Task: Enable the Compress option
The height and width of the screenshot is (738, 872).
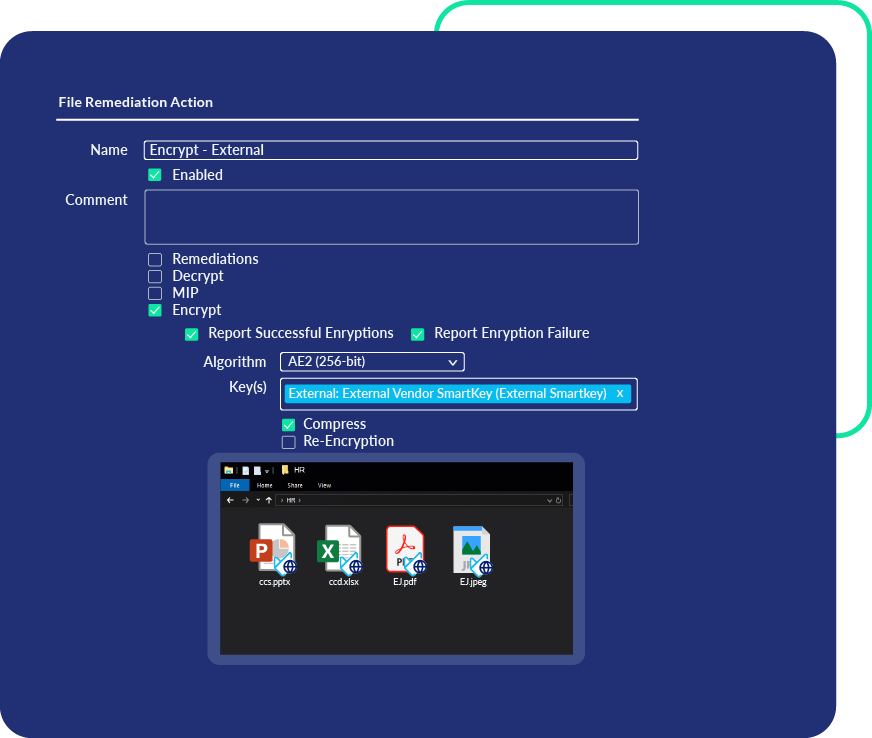Action: [288, 424]
